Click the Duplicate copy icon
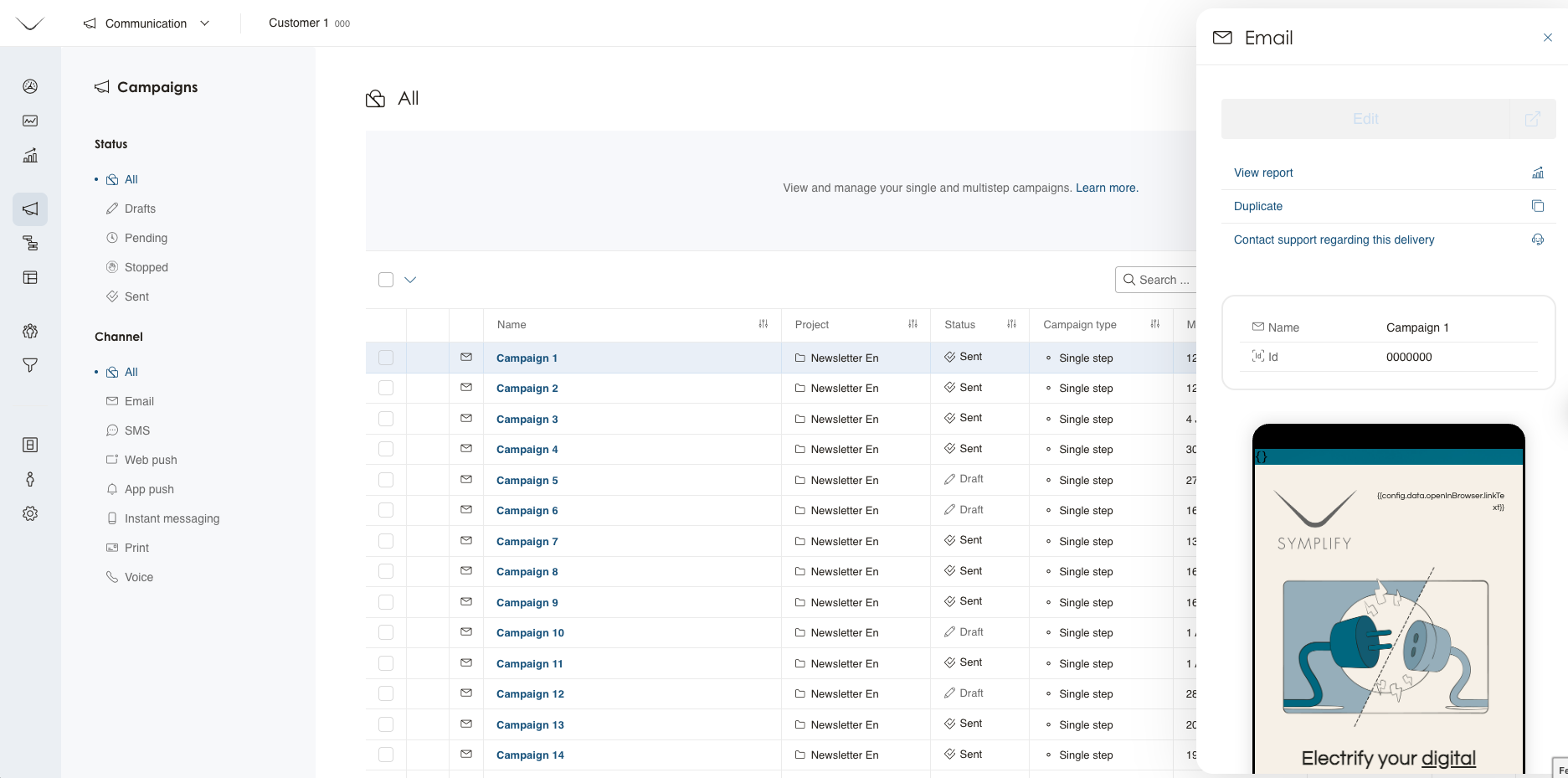This screenshot has width=1568, height=778. coord(1537,206)
